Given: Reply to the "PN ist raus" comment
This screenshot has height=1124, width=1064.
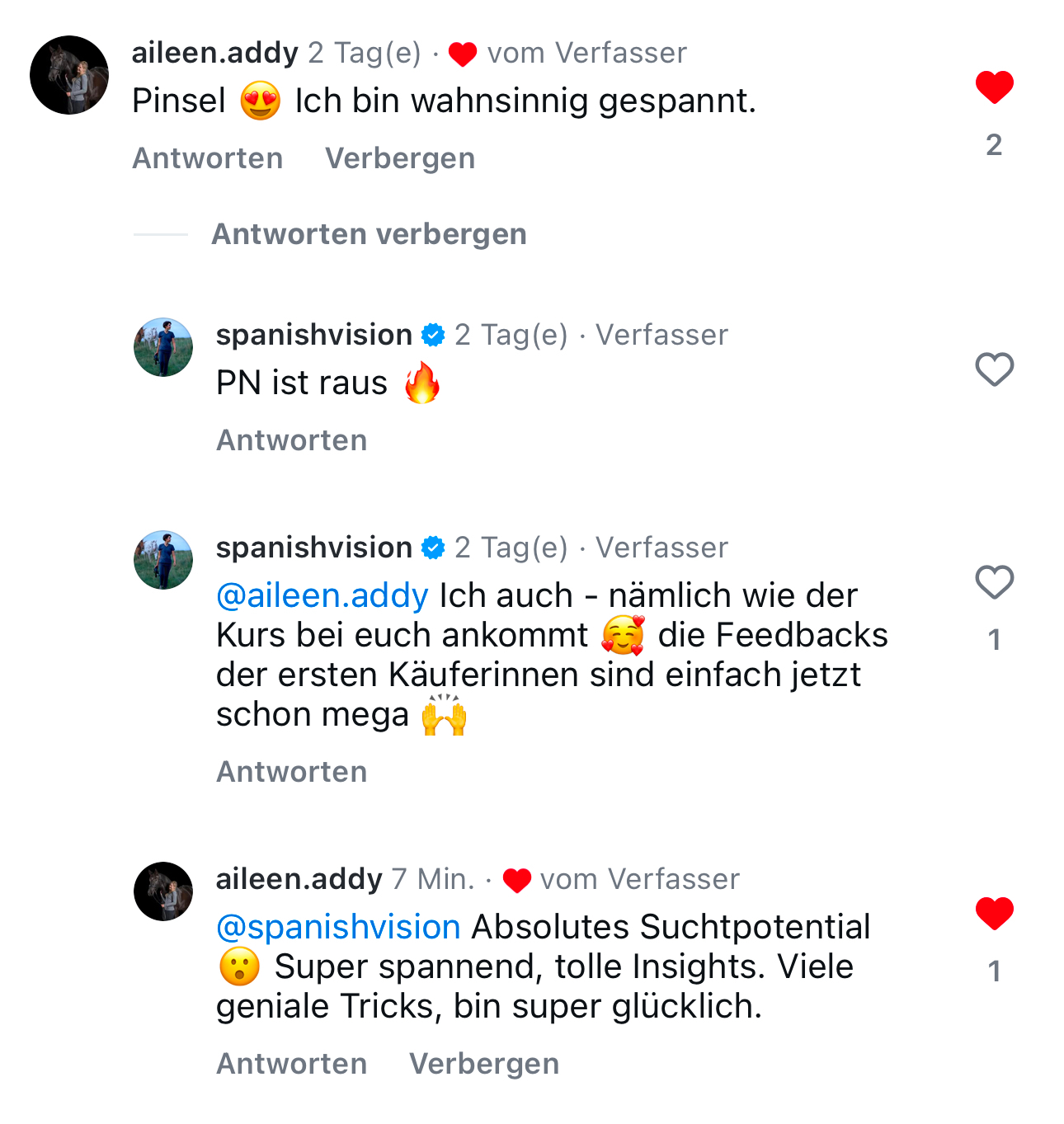Looking at the screenshot, I should pos(292,440).
